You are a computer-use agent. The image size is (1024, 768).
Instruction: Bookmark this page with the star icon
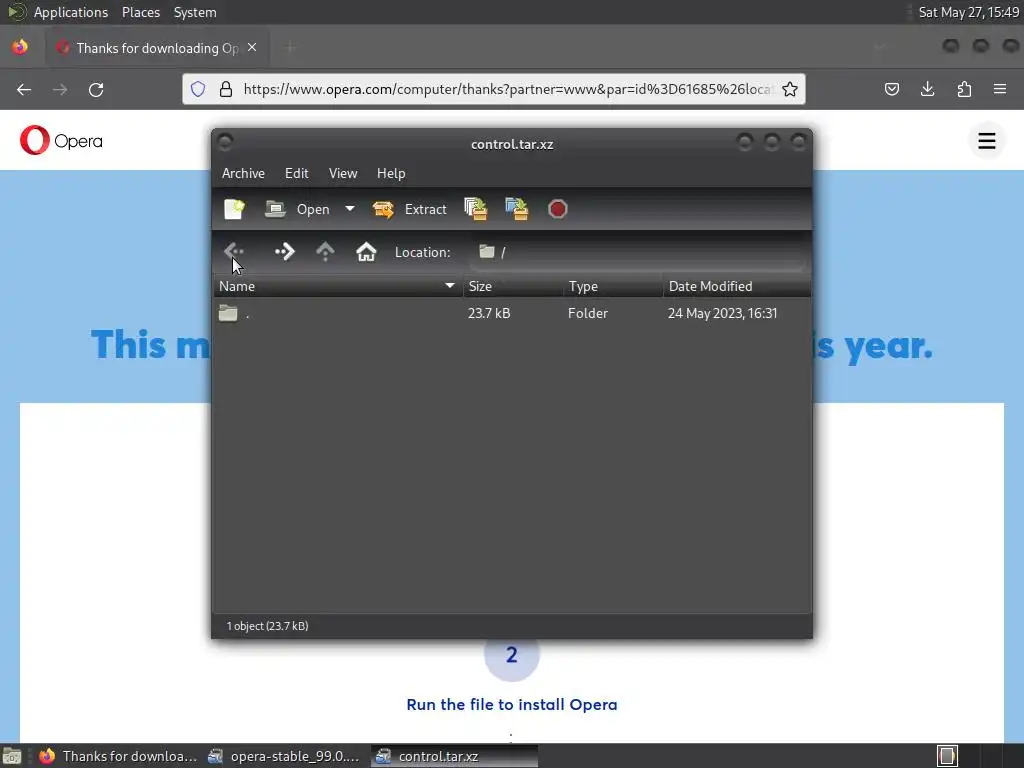pyautogui.click(x=790, y=89)
